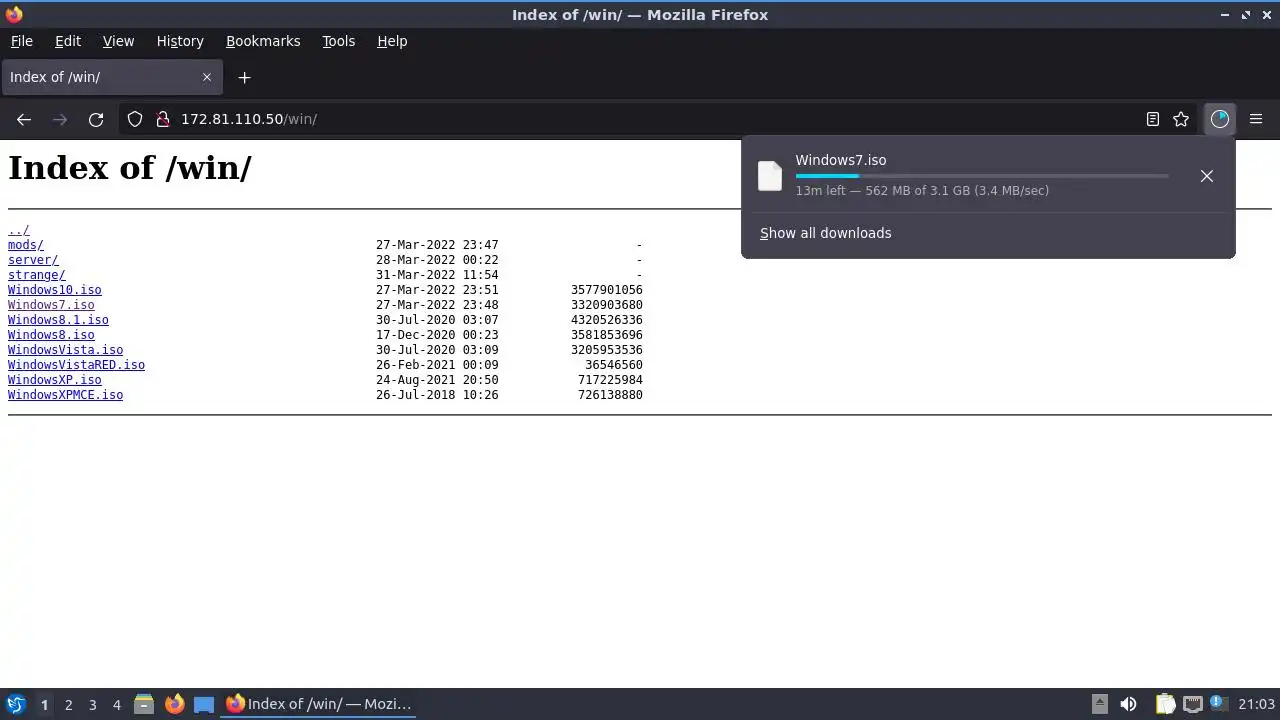Download WindowsVista.iso
The height and width of the screenshot is (720, 1280).
coord(65,350)
